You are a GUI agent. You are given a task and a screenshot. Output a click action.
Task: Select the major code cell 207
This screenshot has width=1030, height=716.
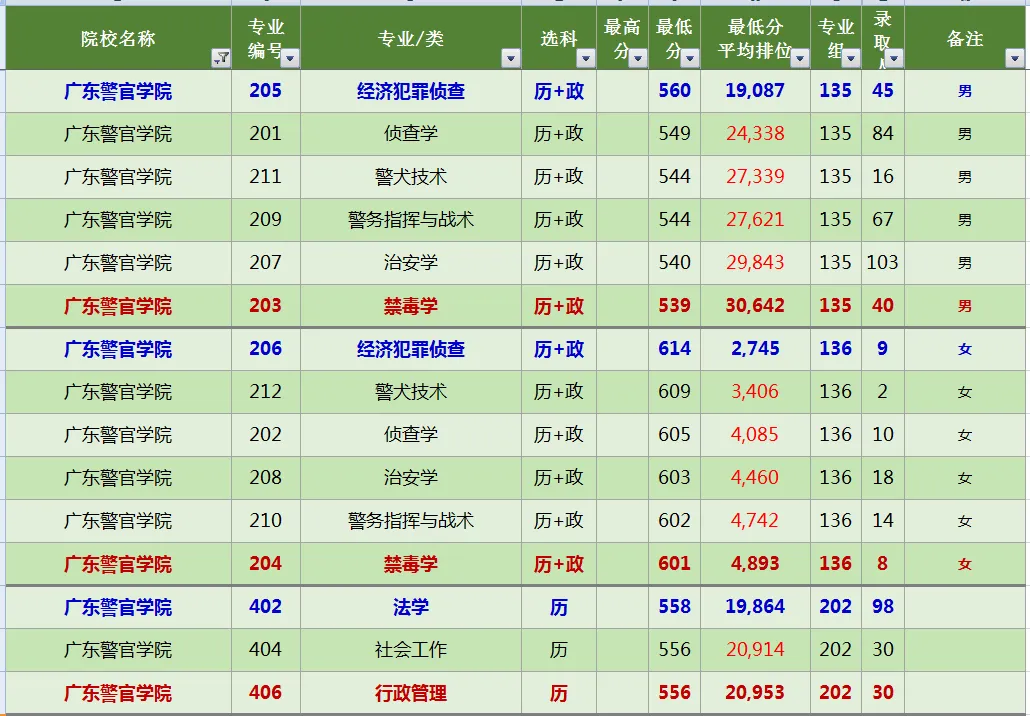(x=265, y=263)
